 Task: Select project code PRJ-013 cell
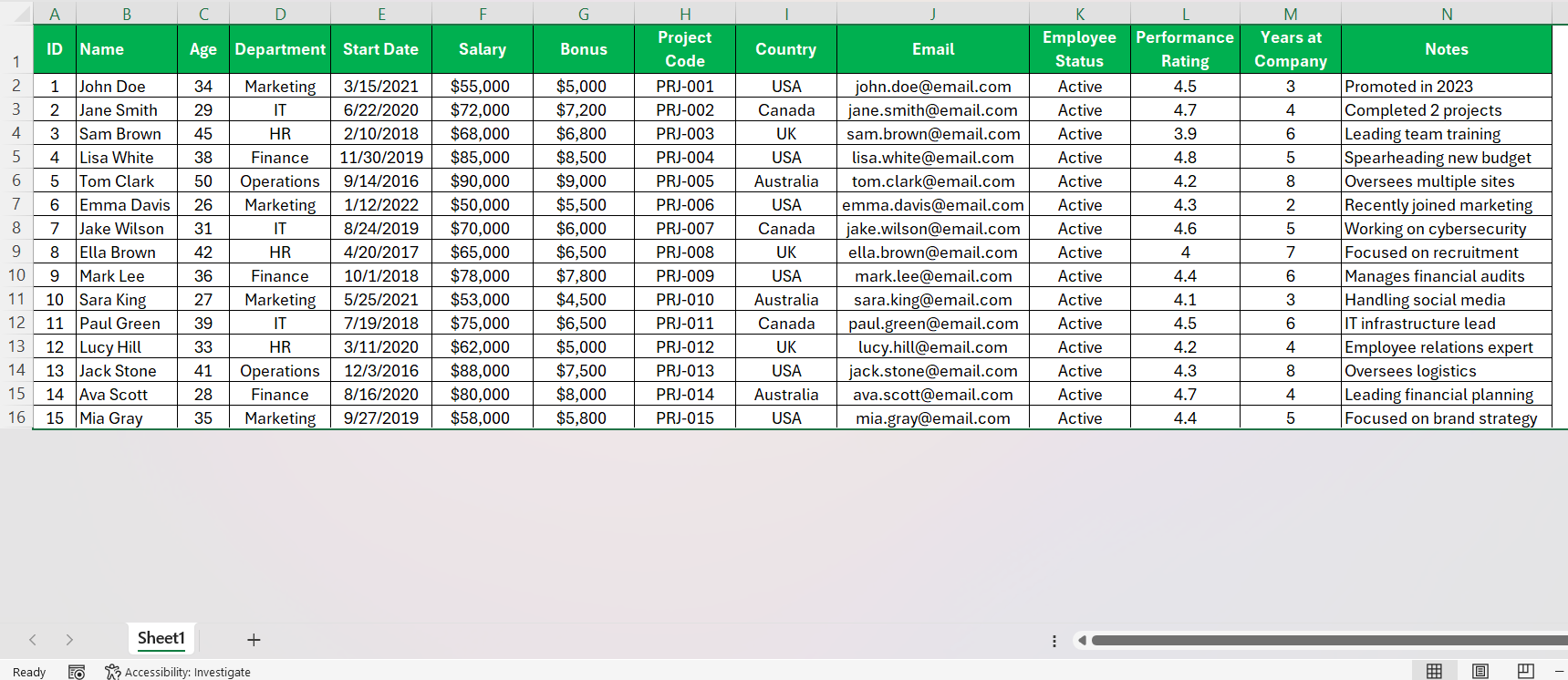pos(685,371)
